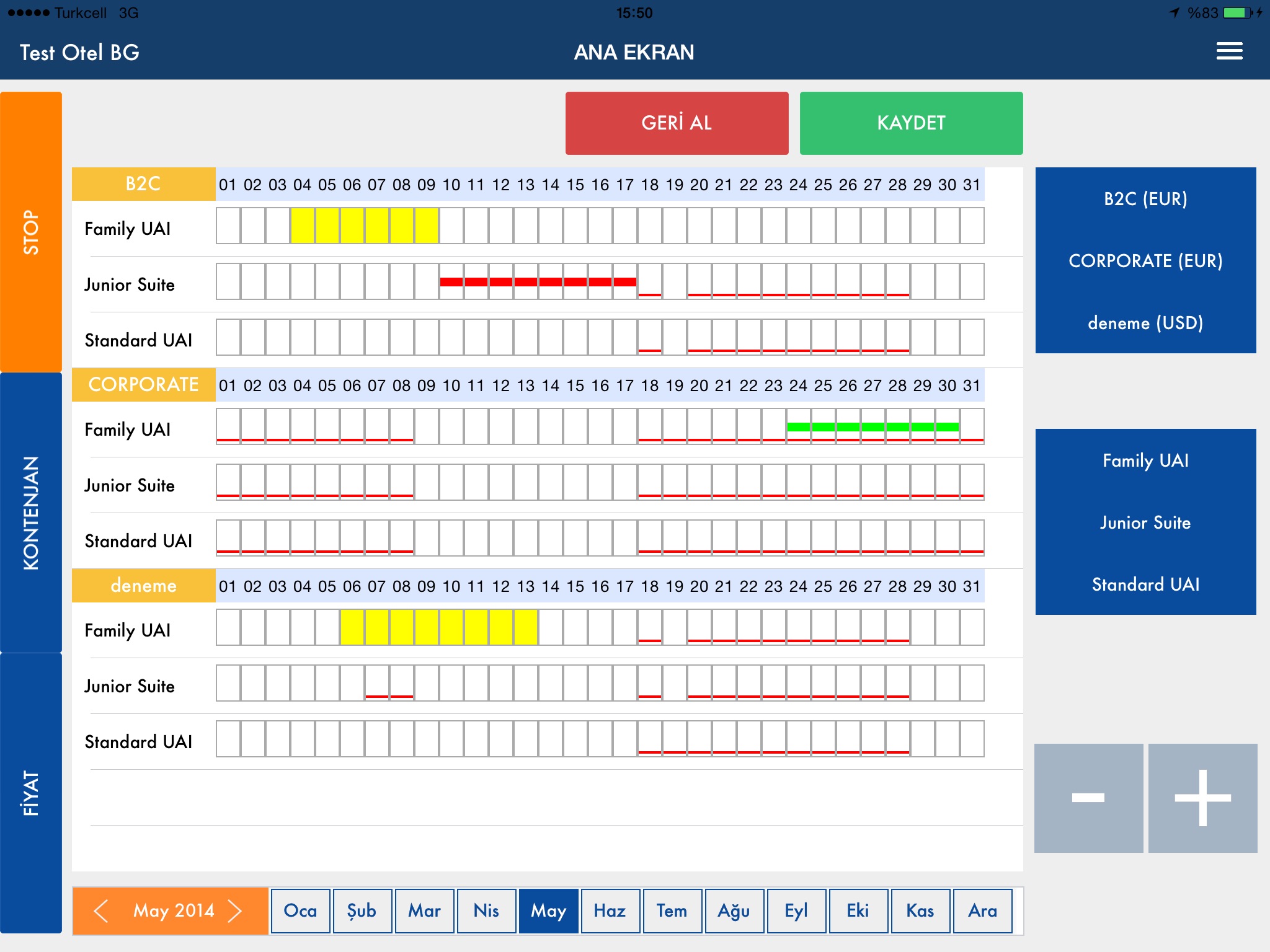Toggle day 30 green cell for CORPORATE Family UAI
This screenshot has width=1270, height=952.
coord(948,426)
